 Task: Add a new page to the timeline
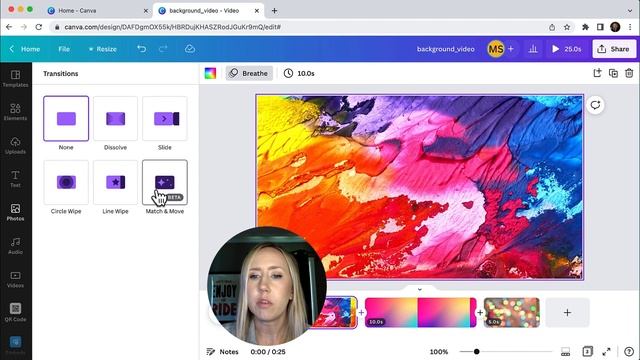click(x=567, y=313)
